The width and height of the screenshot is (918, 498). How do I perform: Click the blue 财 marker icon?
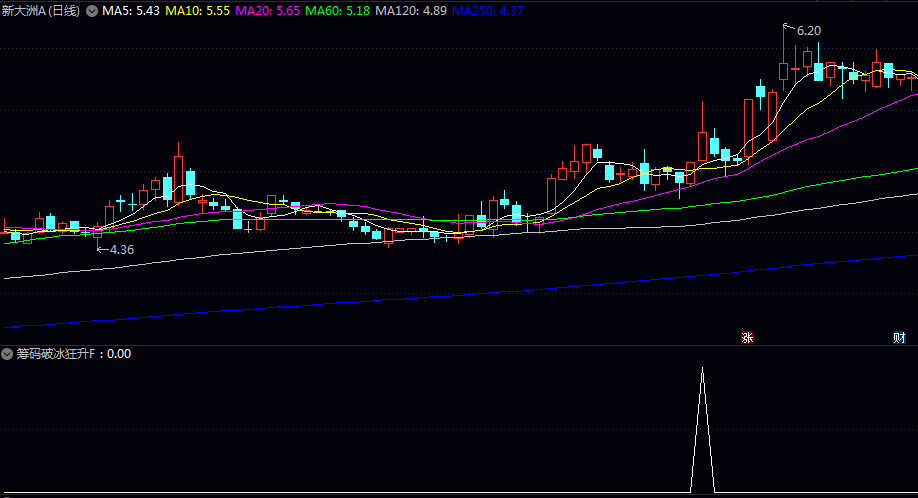click(899, 338)
